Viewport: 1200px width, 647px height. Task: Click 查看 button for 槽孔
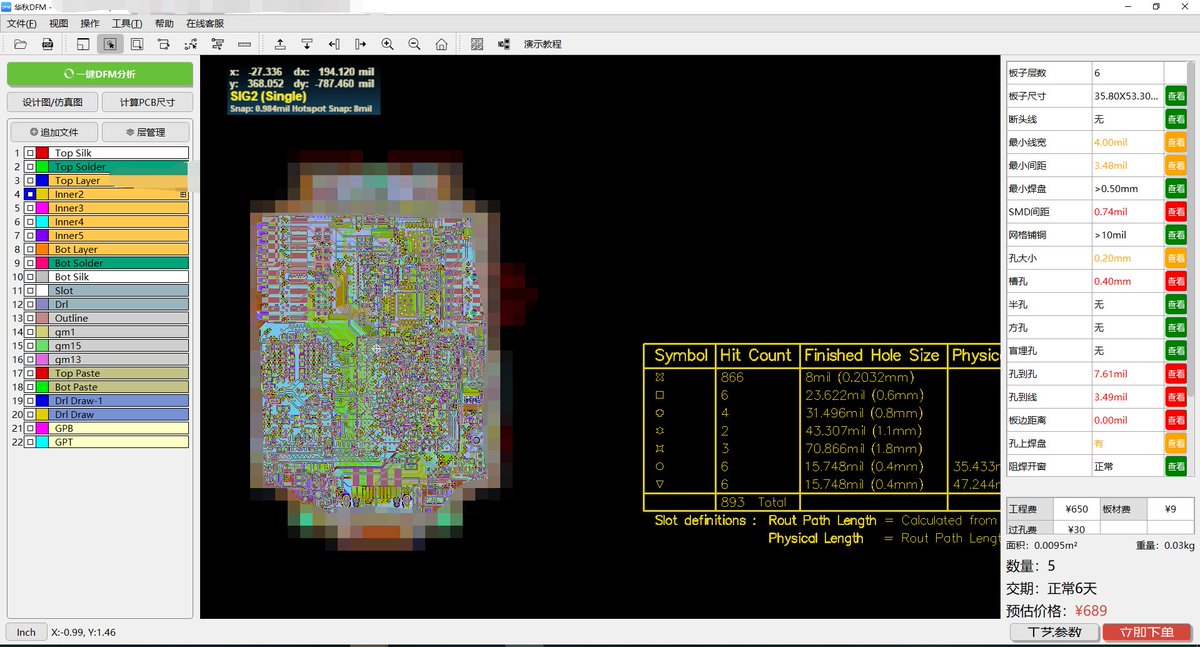click(x=1176, y=281)
